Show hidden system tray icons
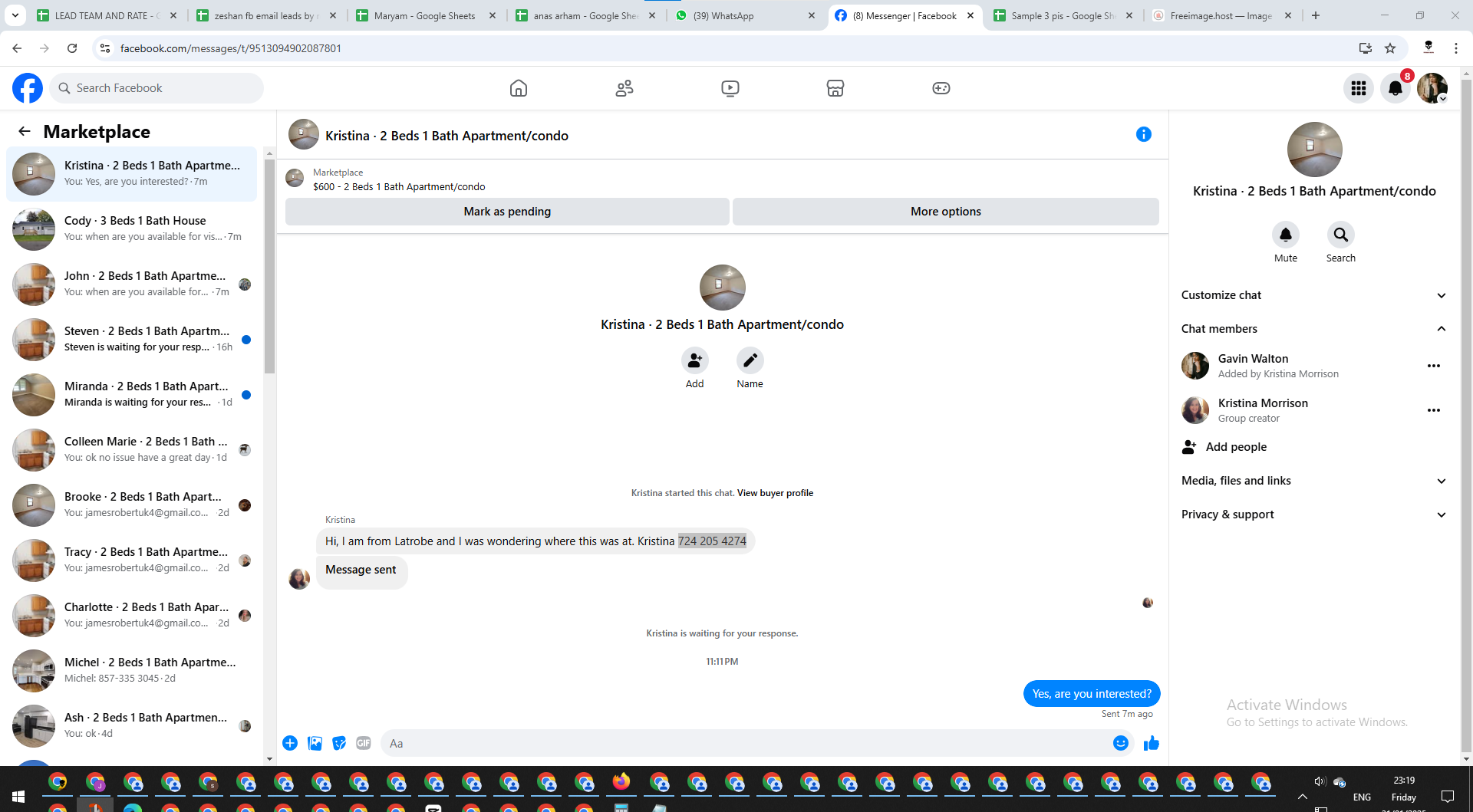This screenshot has height=812, width=1473. point(1302,797)
